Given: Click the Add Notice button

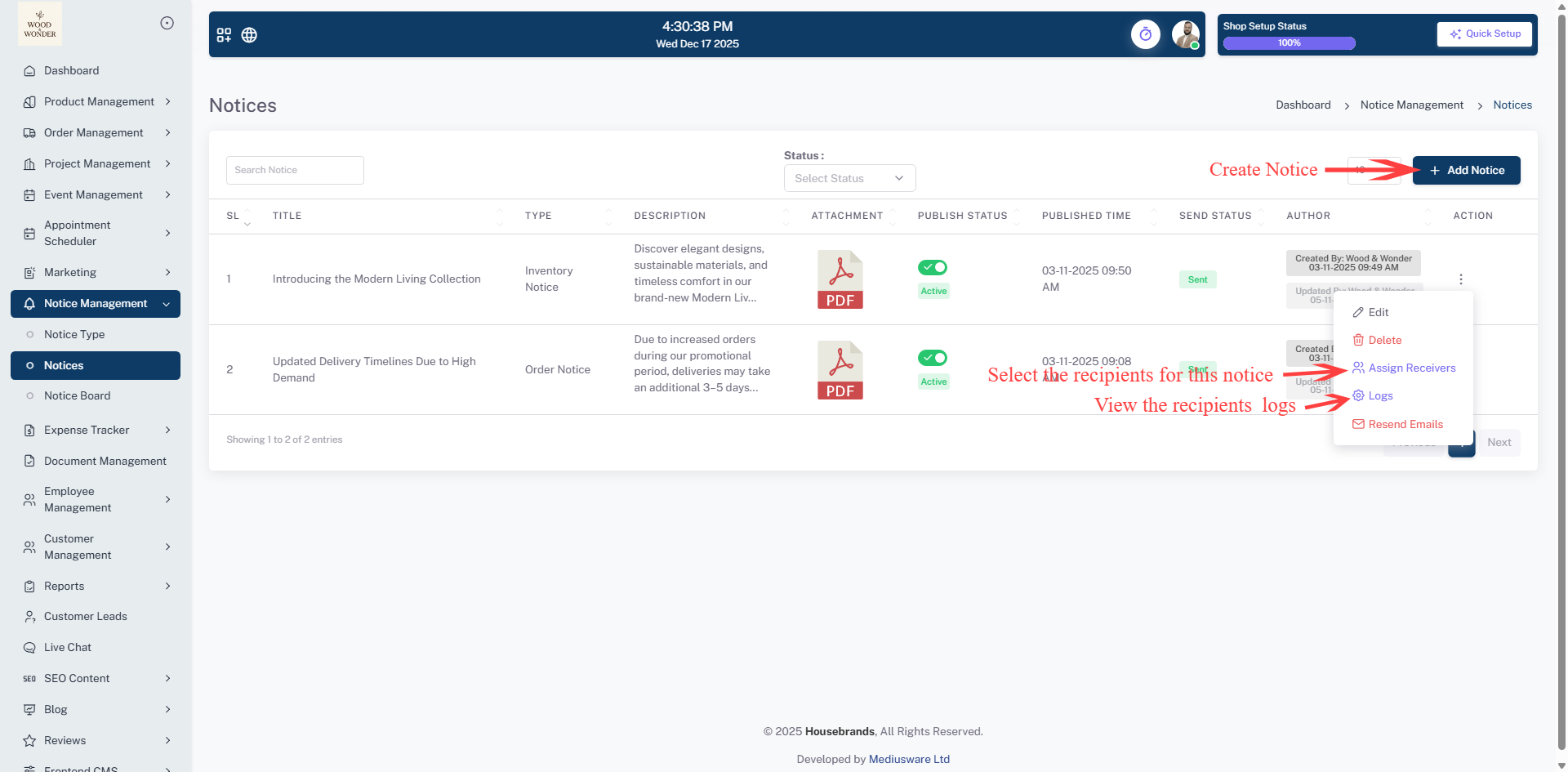Looking at the screenshot, I should [1466, 170].
